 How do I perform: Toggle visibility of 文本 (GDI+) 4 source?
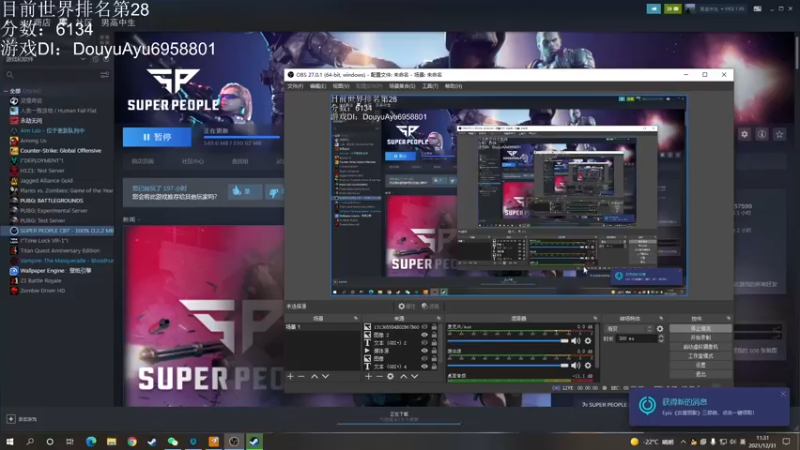coord(424,366)
